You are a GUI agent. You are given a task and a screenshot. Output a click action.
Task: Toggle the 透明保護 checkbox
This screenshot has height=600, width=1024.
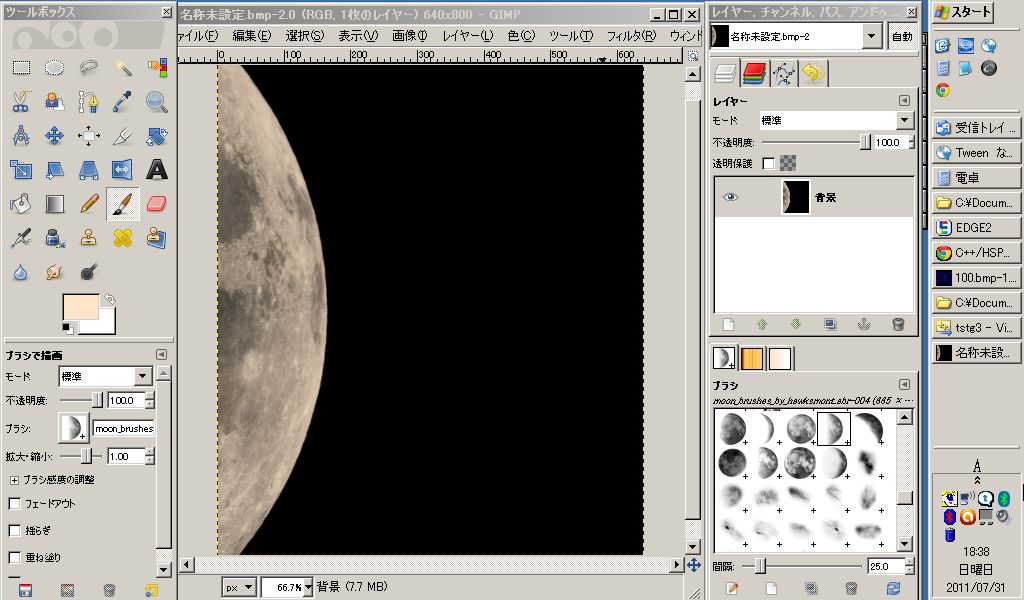pyautogui.click(x=768, y=163)
